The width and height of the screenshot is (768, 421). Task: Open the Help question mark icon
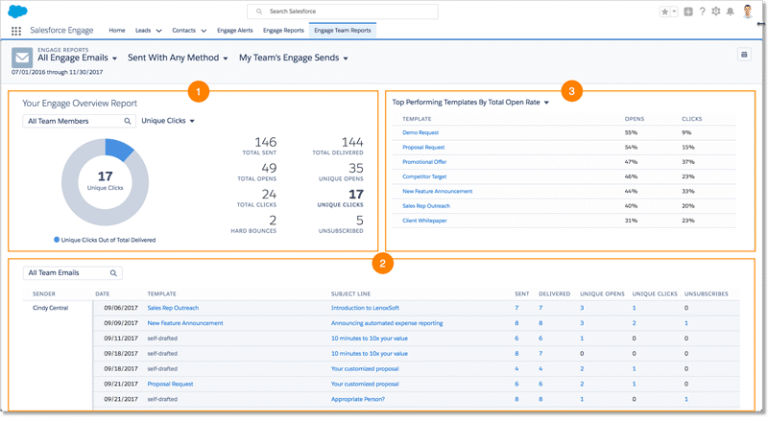pyautogui.click(x=702, y=11)
